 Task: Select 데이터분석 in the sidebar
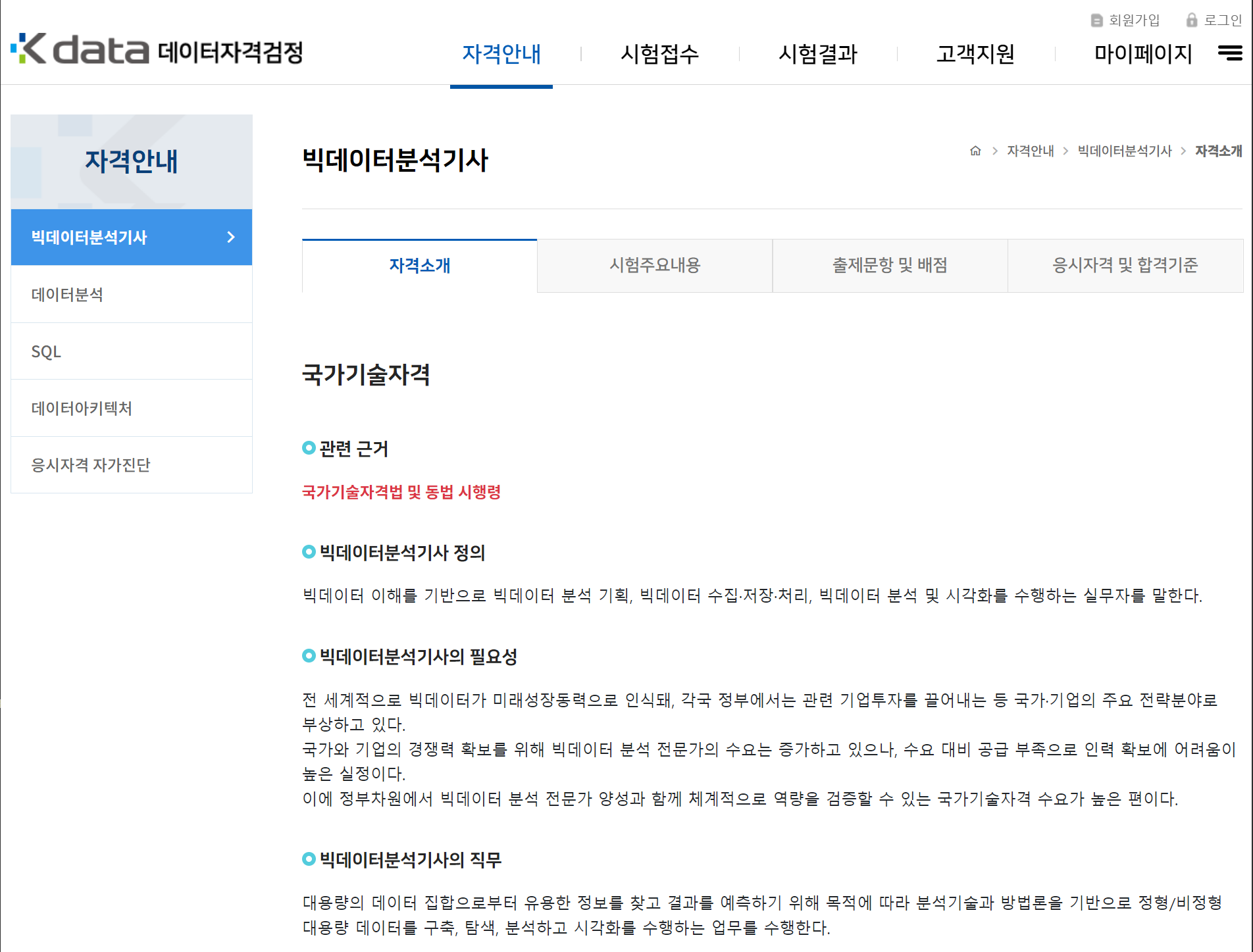click(x=132, y=295)
